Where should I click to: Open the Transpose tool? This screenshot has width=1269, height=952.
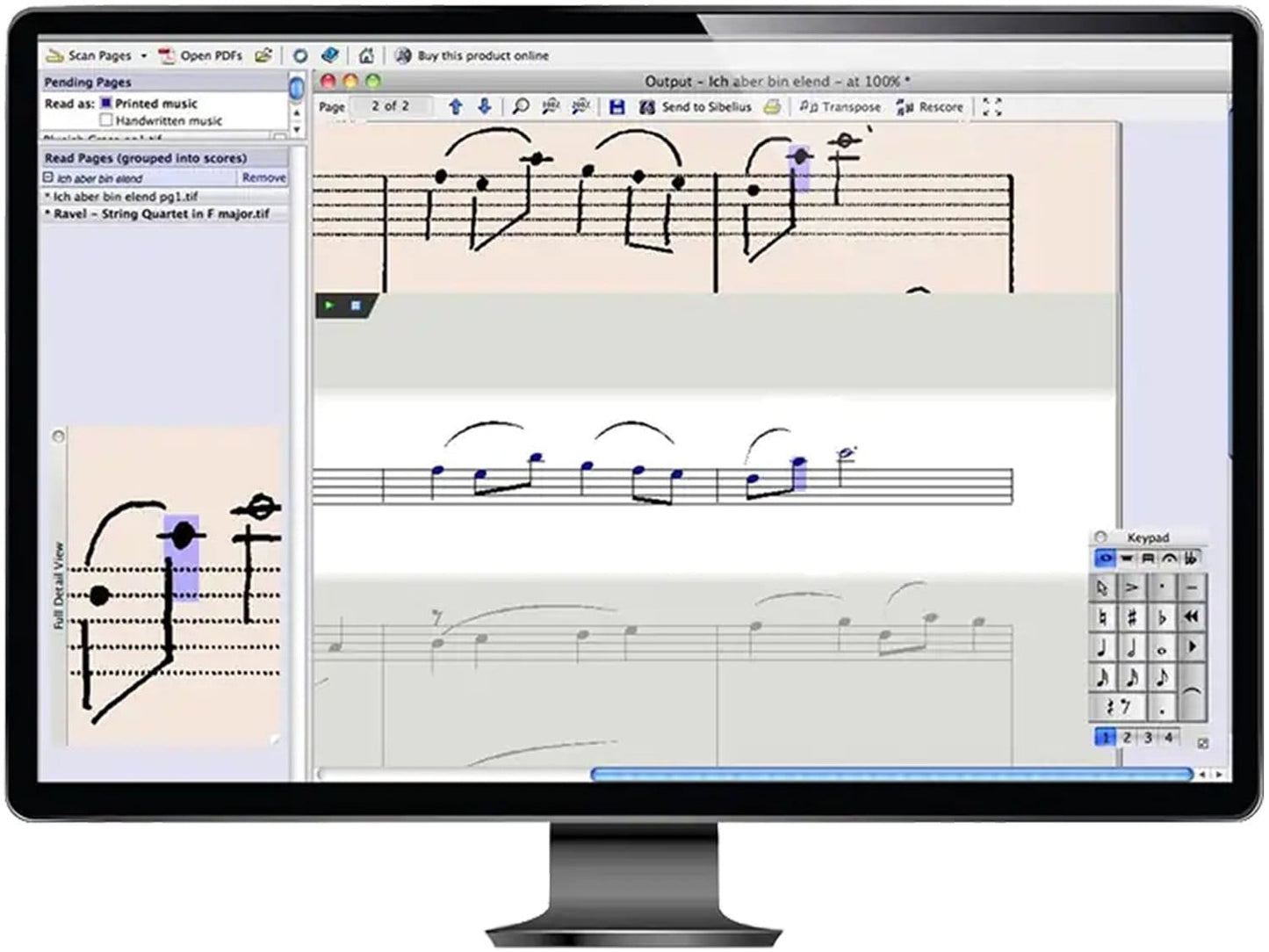pos(840,107)
